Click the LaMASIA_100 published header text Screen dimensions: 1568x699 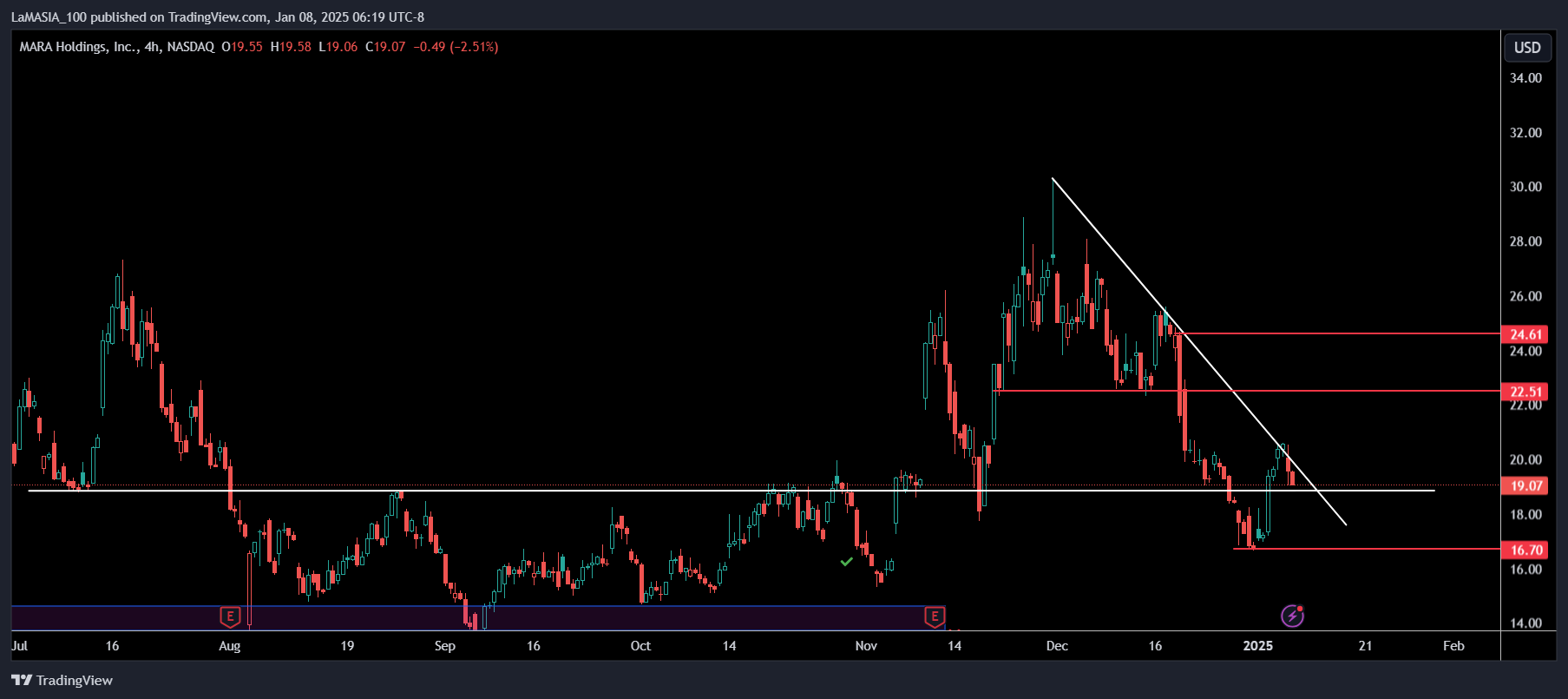click(x=218, y=17)
